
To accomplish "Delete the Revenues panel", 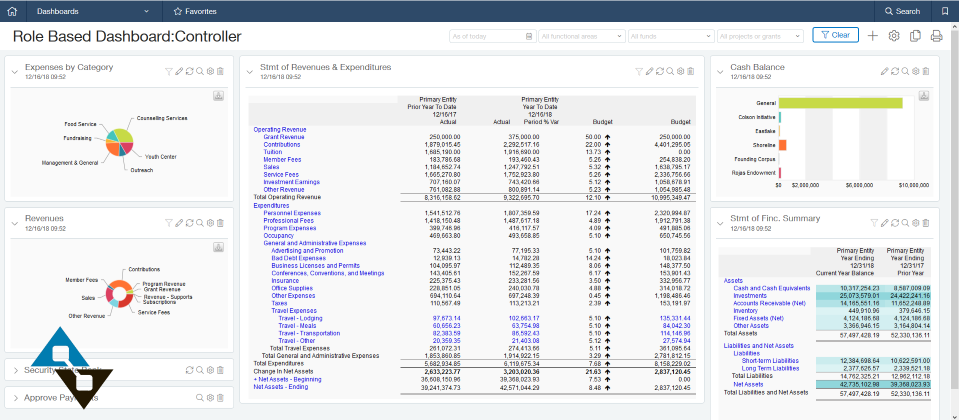I will [220, 223].
